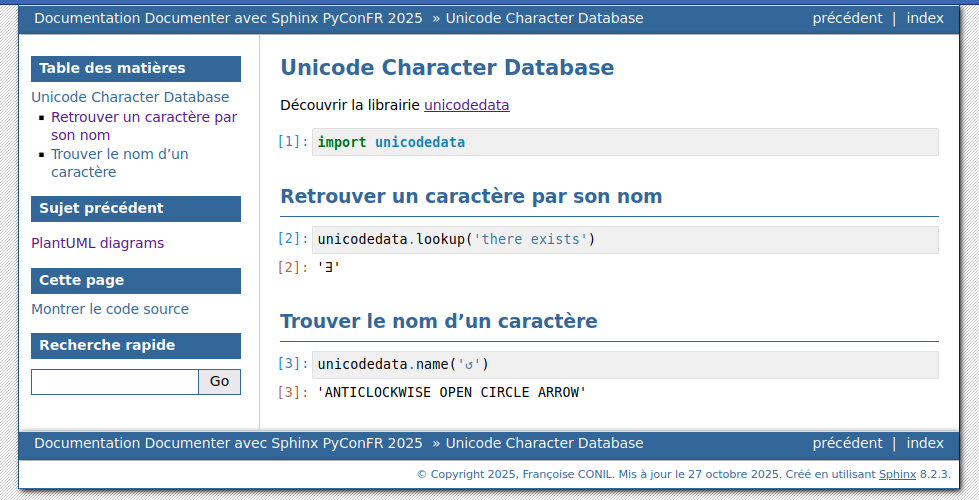The height and width of the screenshot is (500, 979).
Task: Follow the 'Sphinx' link in footer
Action: (897, 474)
